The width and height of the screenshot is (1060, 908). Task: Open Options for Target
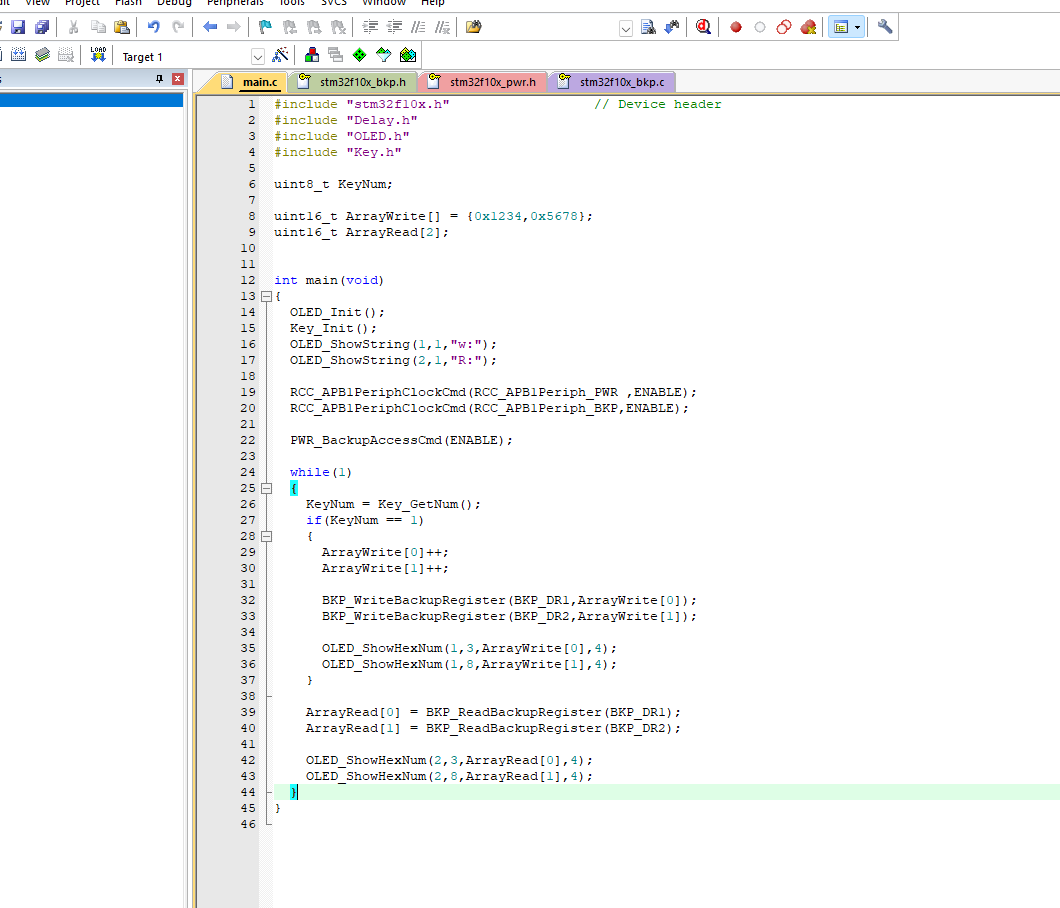(280, 55)
